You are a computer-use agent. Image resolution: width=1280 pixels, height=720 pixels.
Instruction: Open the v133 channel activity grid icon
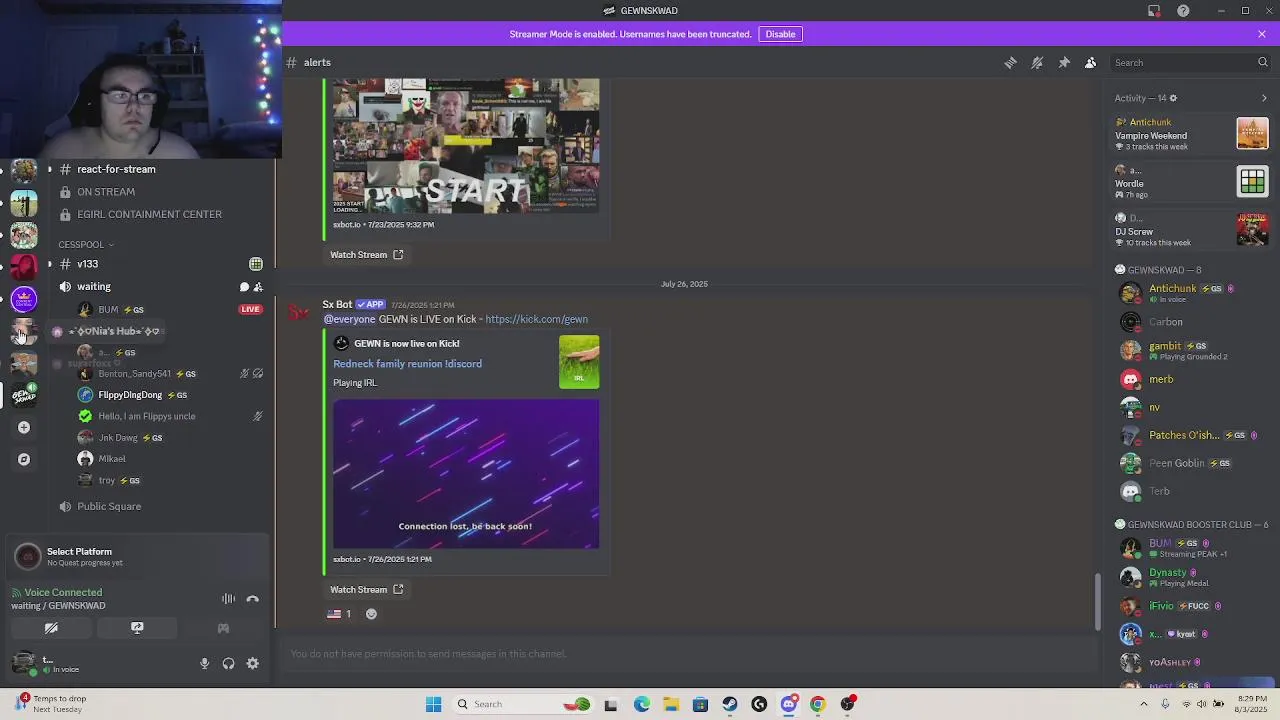256,264
